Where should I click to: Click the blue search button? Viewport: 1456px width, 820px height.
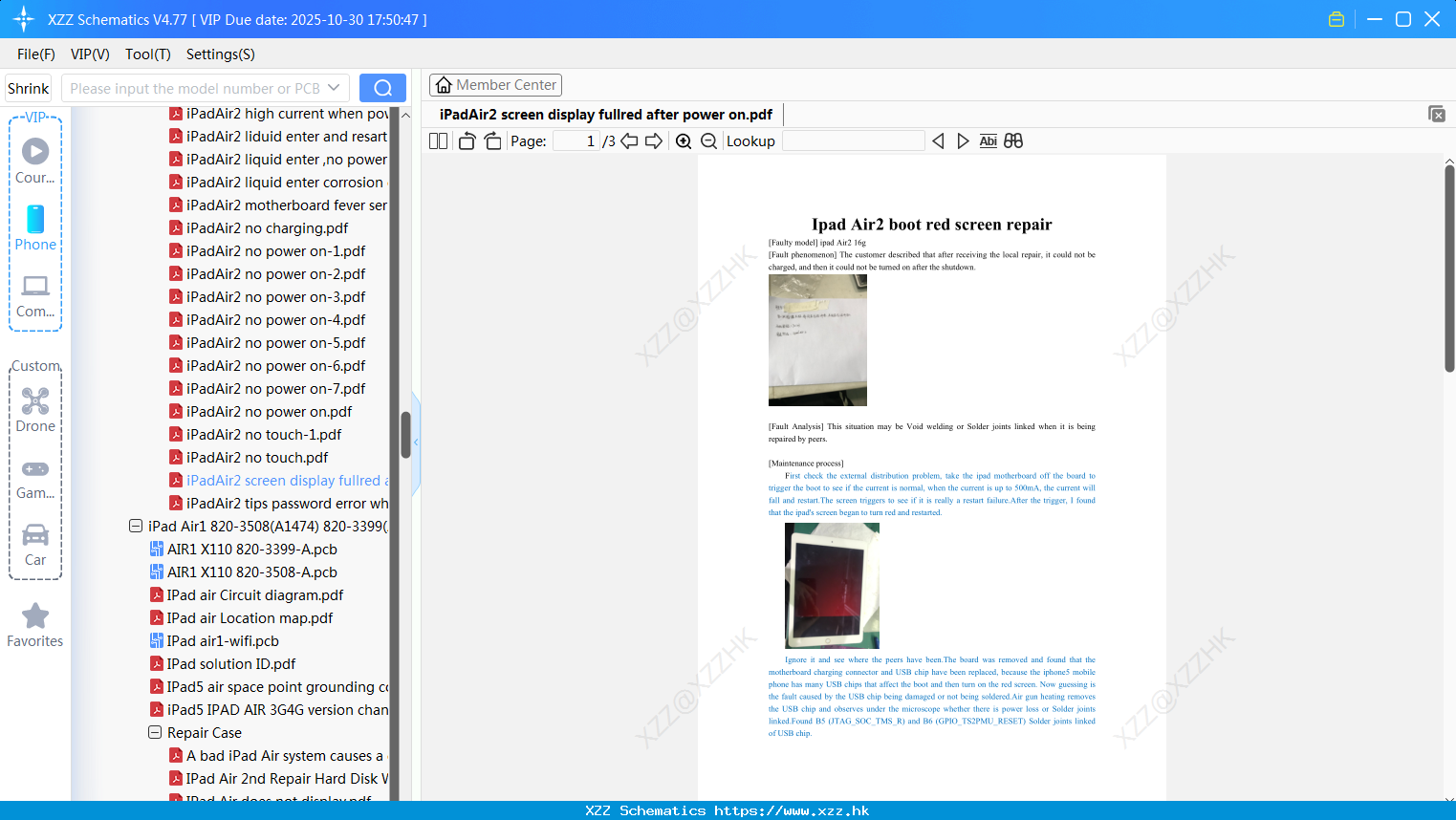[382, 88]
